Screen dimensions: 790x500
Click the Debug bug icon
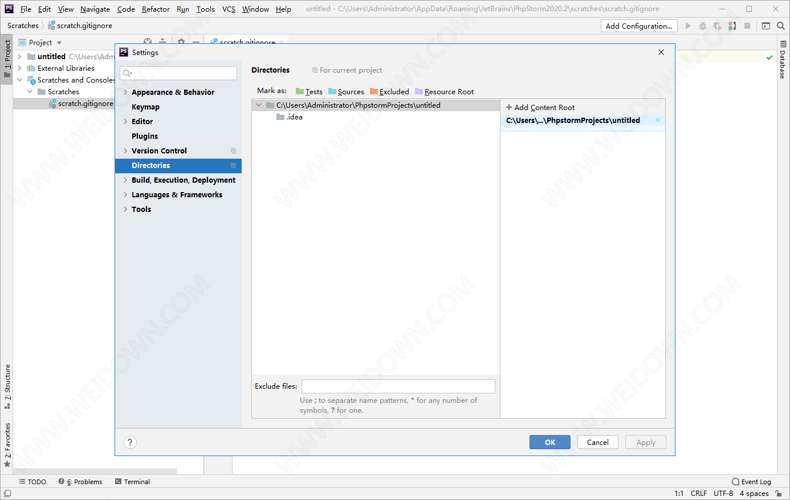(x=703, y=26)
